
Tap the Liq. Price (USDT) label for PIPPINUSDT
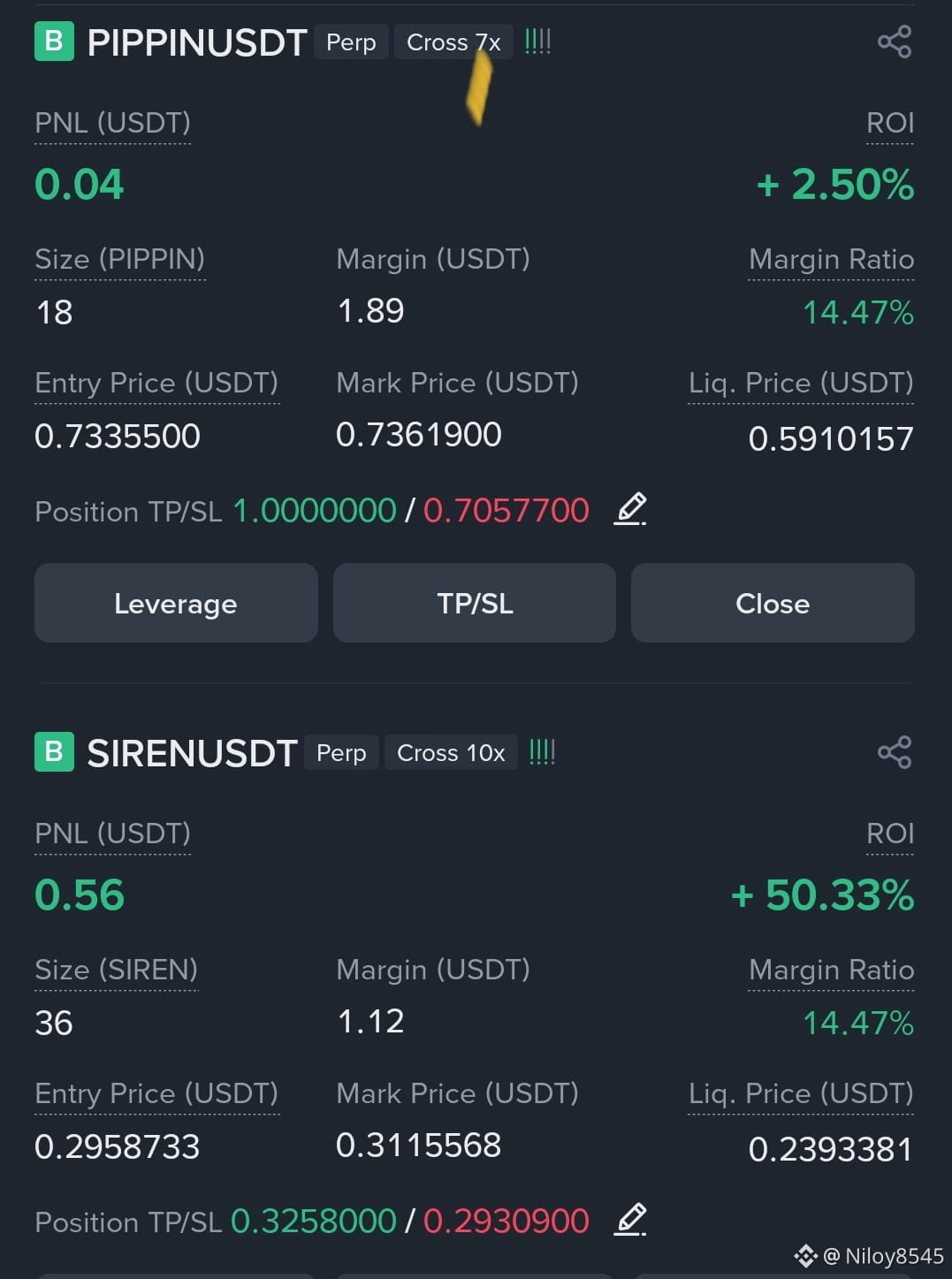coord(801,383)
